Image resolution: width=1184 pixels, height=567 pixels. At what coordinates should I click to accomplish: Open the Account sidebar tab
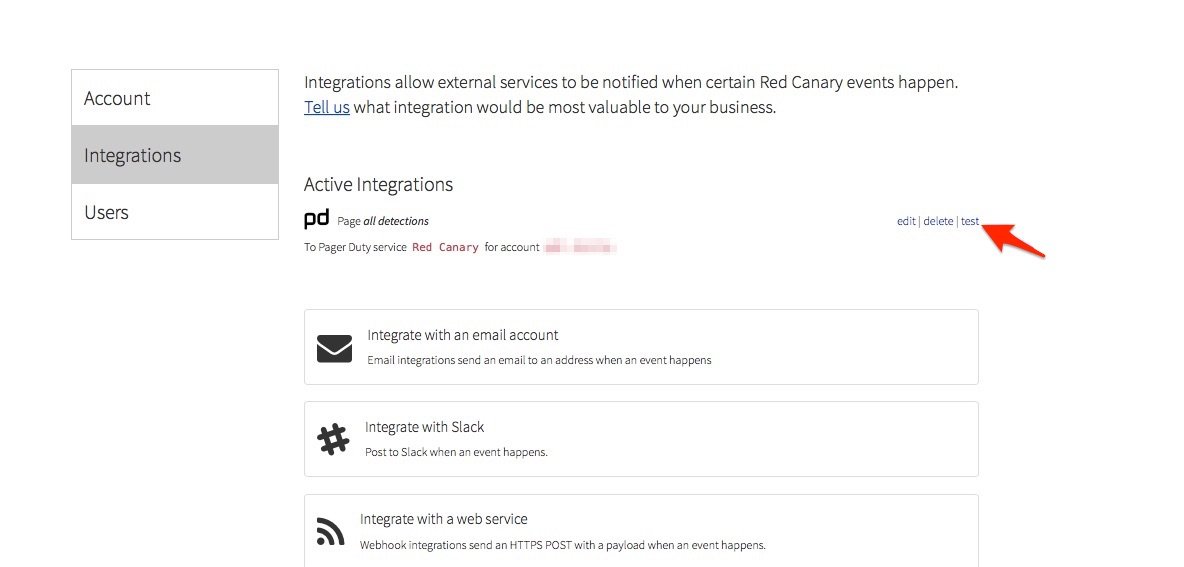point(175,98)
